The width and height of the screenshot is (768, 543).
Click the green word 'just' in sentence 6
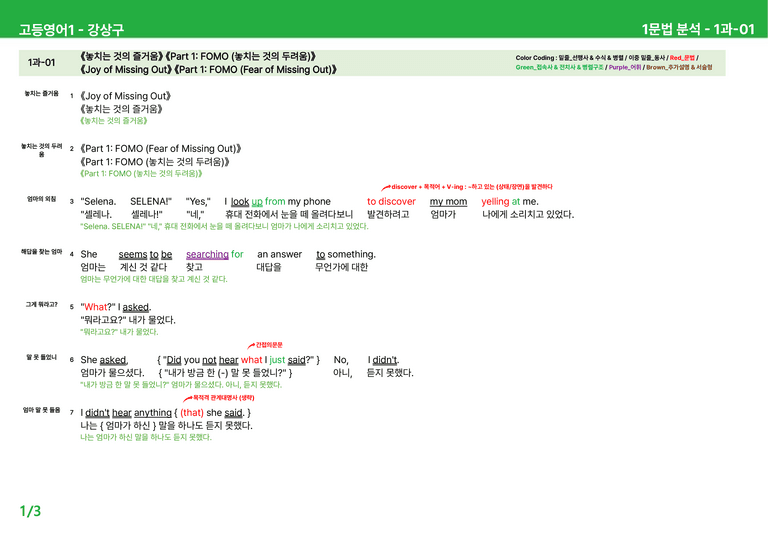point(277,360)
